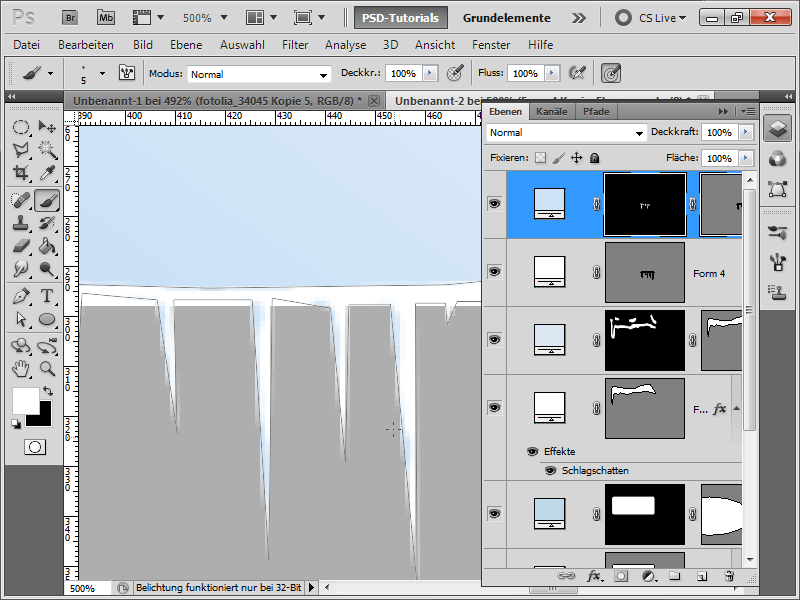Launch Adobe Bridge
This screenshot has height=600, width=800.
click(70, 18)
